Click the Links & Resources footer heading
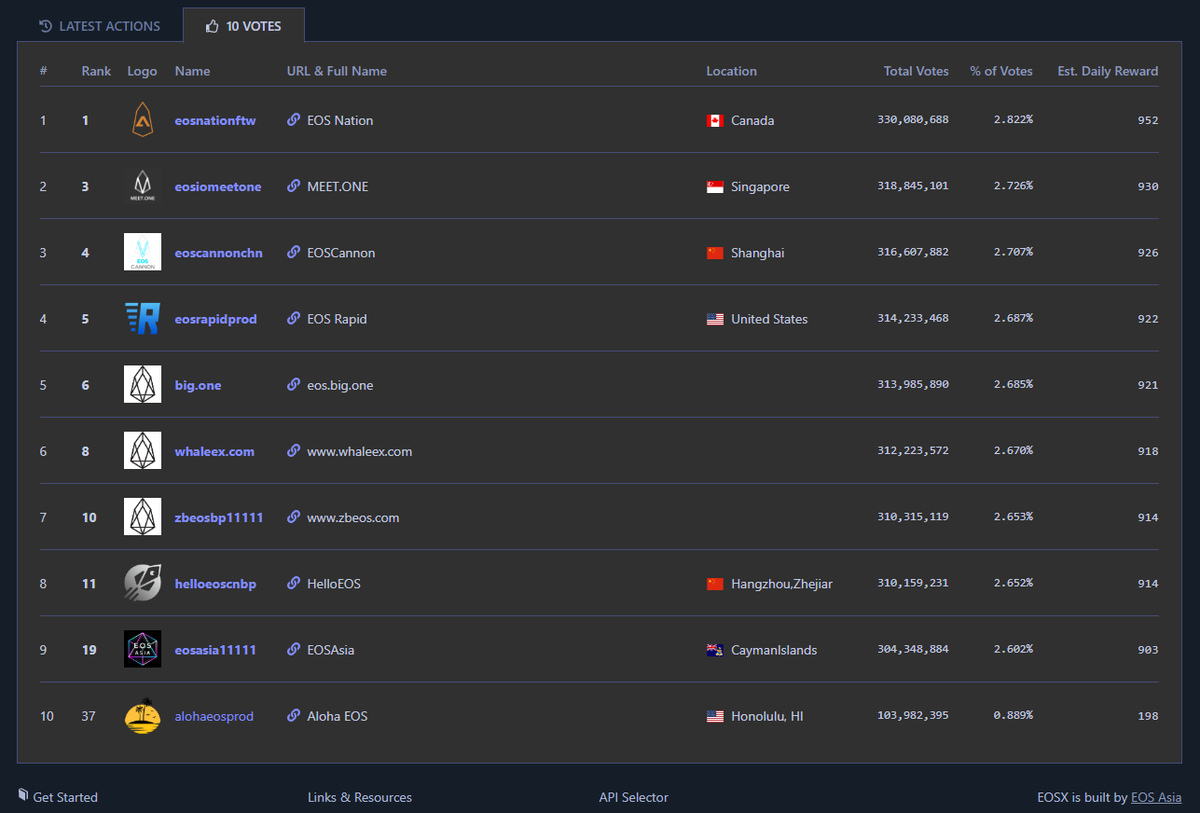Screen dimensions: 1200x813 360,797
